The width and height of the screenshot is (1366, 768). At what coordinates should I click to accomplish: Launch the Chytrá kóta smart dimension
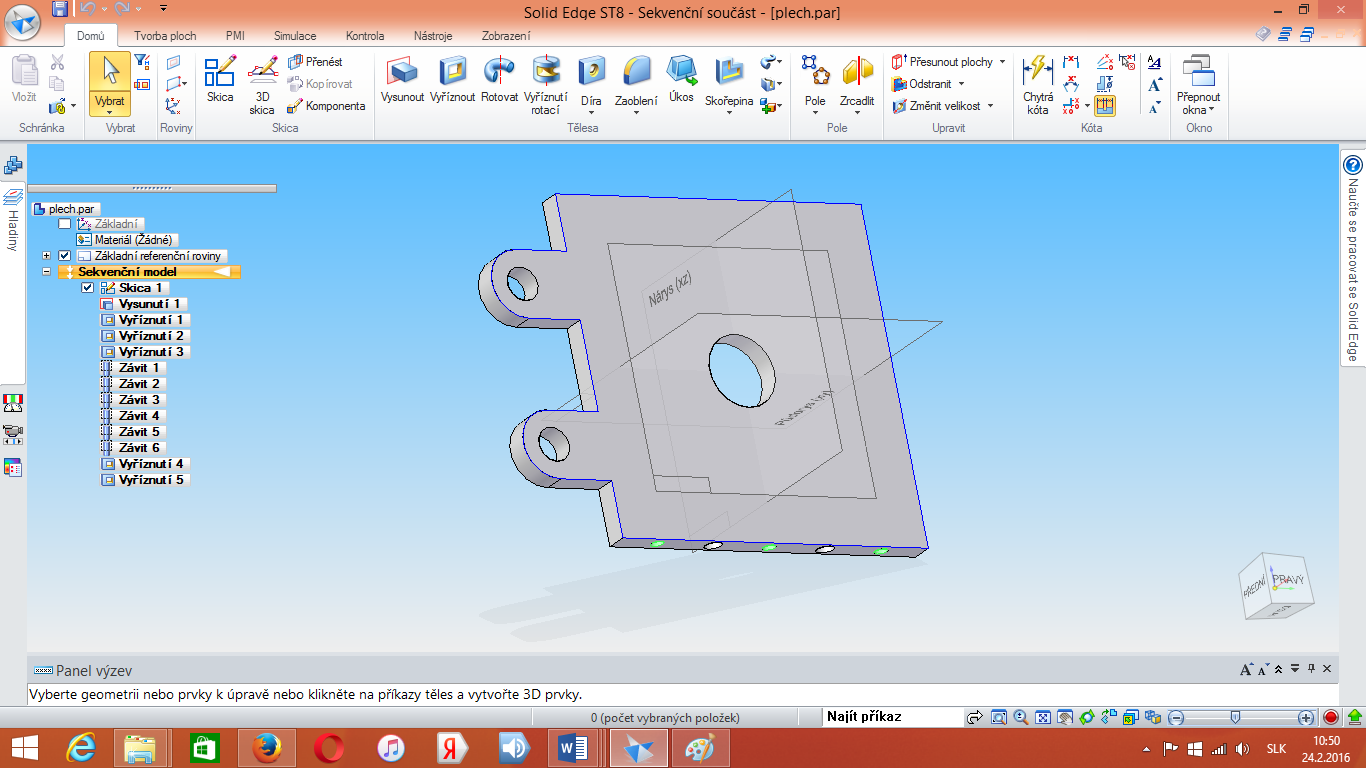[x=1038, y=85]
